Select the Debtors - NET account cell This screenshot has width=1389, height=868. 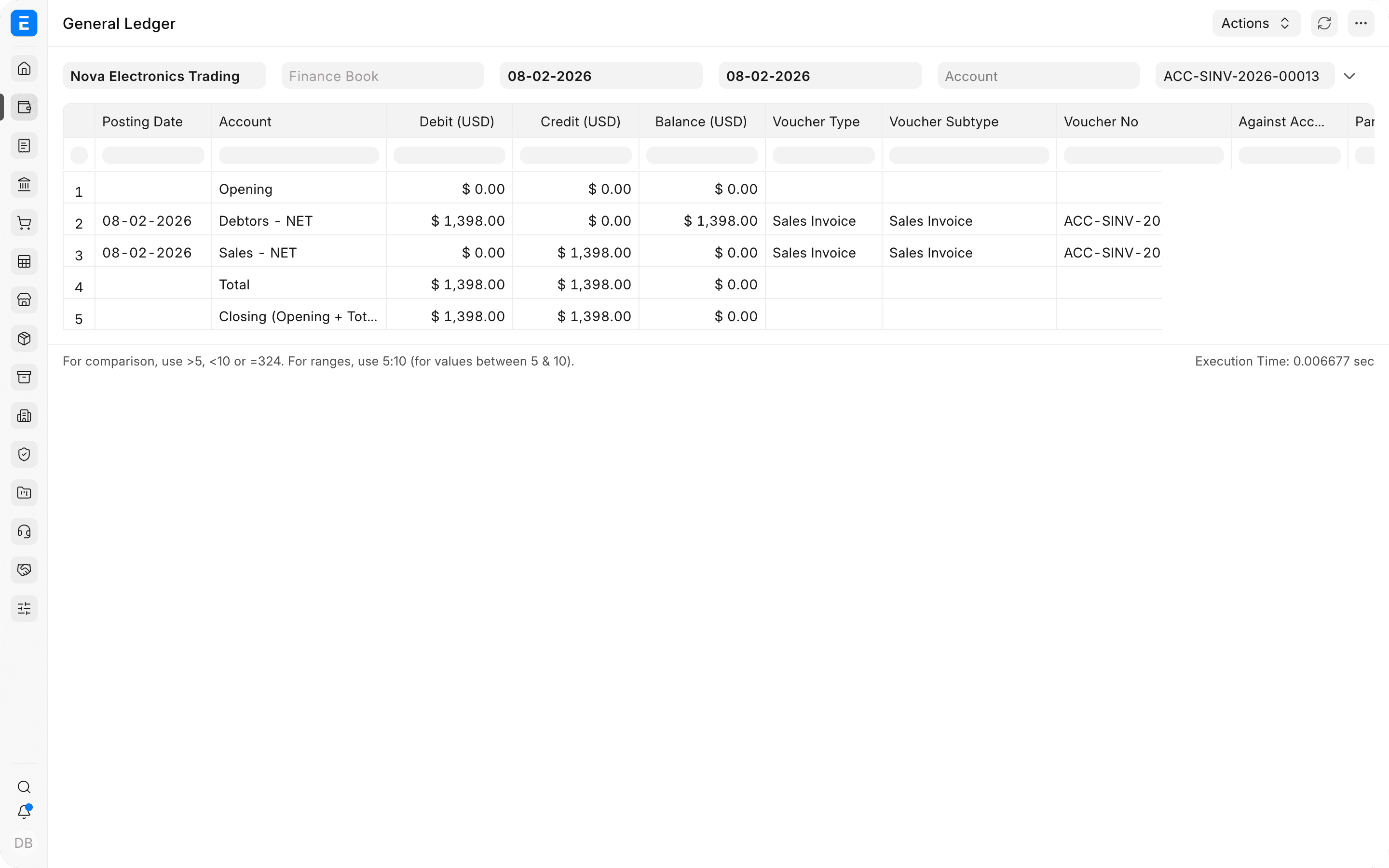[x=299, y=221]
